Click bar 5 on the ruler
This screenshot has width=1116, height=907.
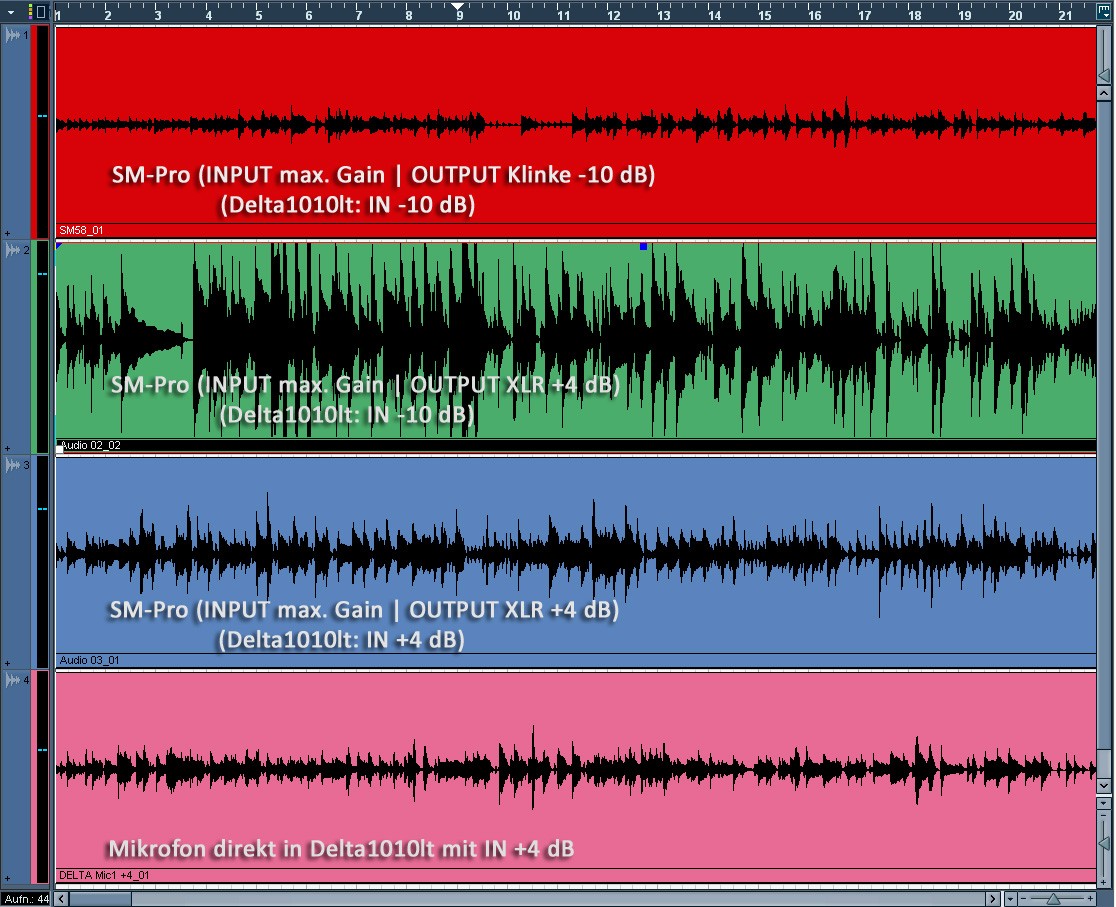click(x=258, y=15)
